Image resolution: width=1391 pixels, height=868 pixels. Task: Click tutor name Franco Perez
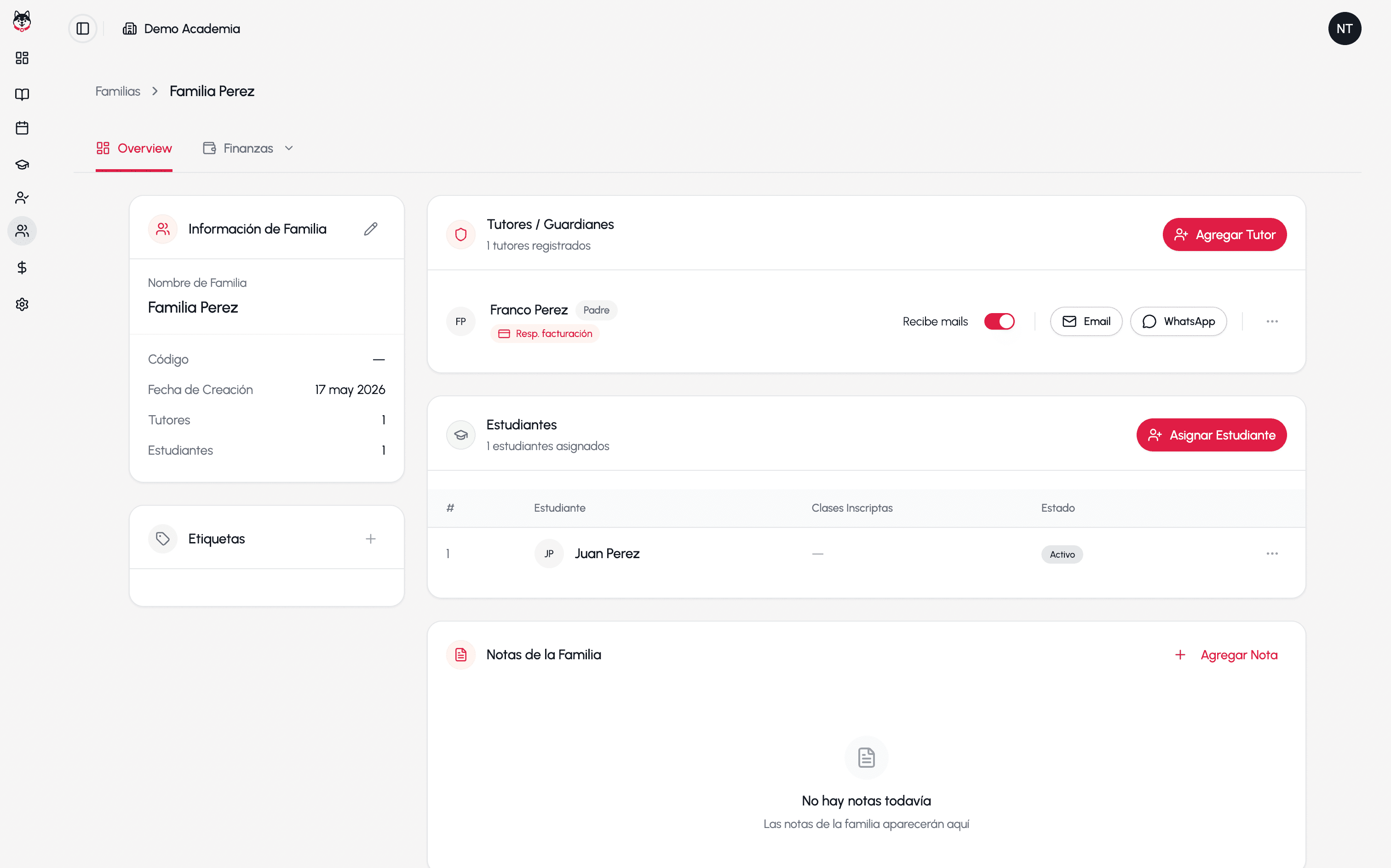[x=529, y=310]
